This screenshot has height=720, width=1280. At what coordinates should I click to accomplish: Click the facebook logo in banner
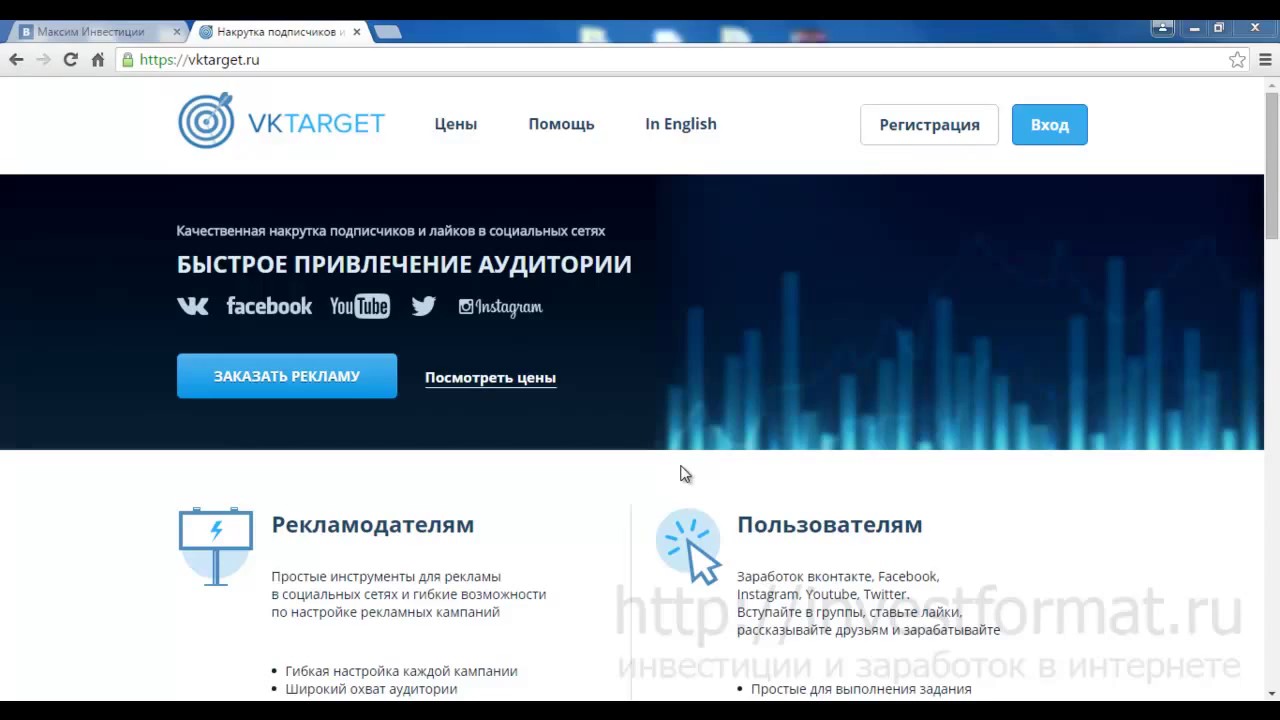point(269,306)
